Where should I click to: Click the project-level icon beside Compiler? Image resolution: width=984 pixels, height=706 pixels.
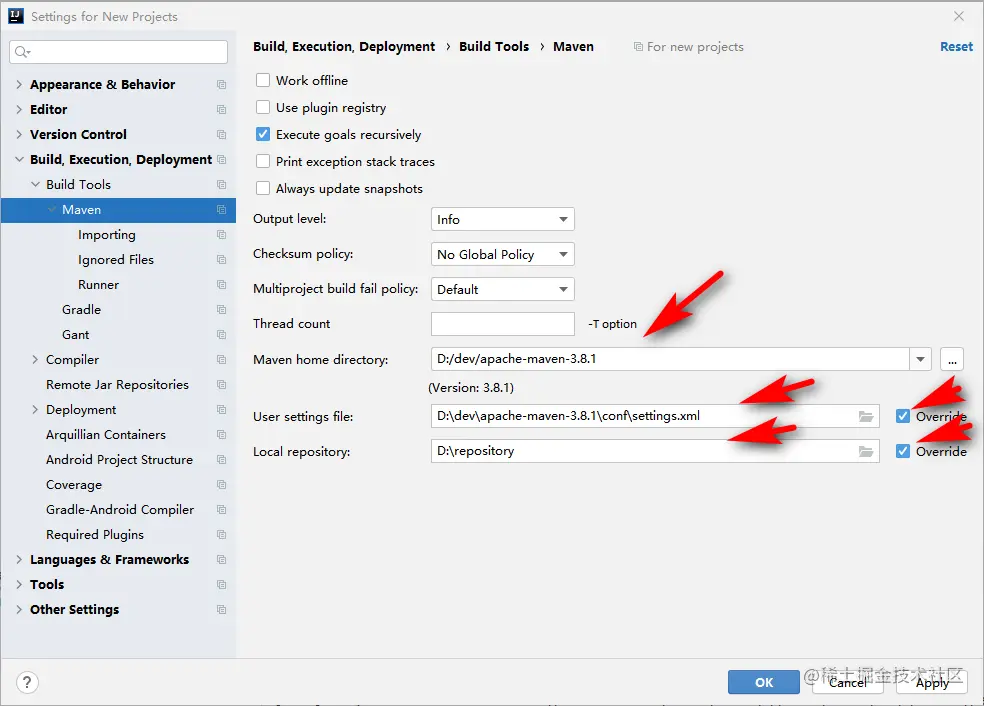pos(222,360)
